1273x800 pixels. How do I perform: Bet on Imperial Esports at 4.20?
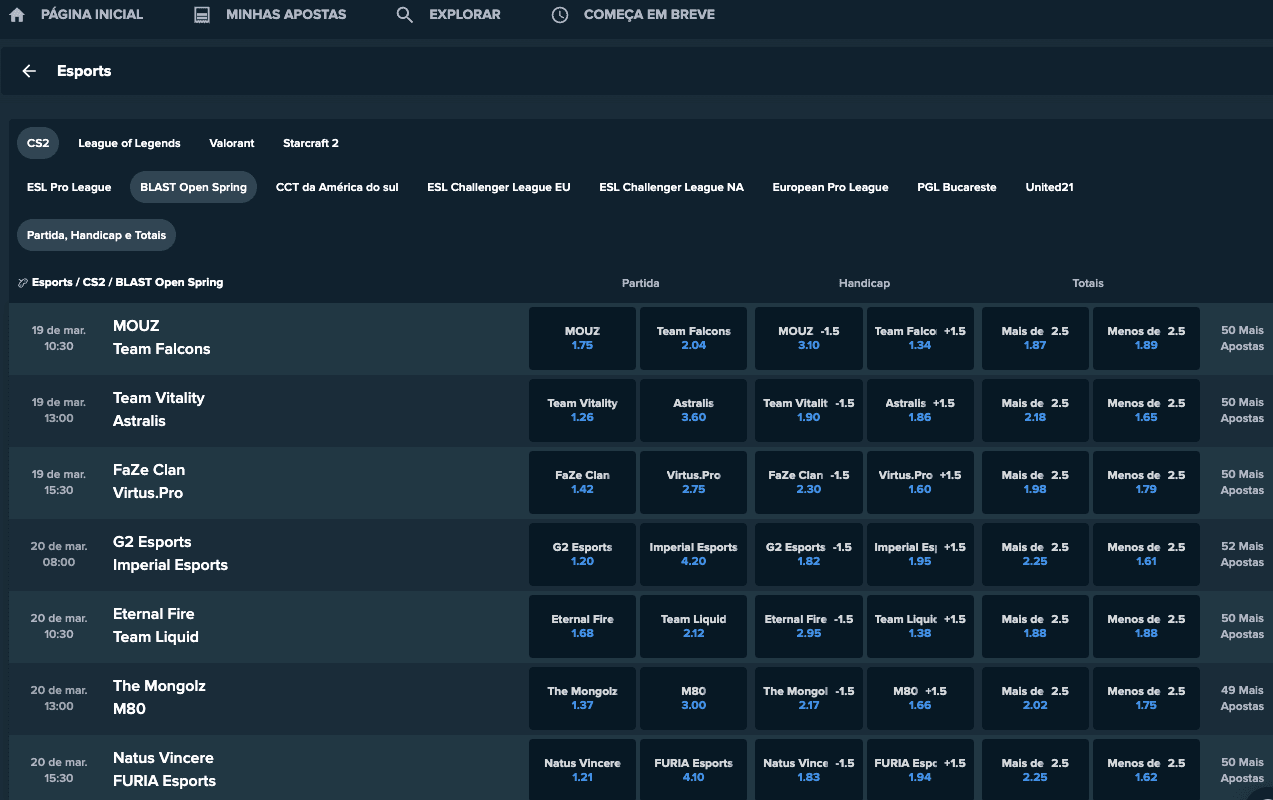(693, 554)
